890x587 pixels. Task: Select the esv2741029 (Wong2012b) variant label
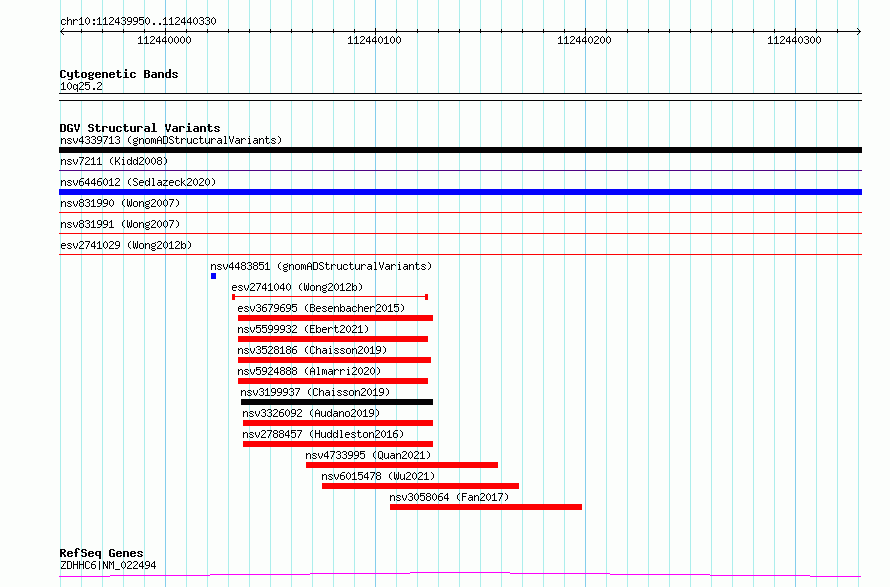[125, 245]
